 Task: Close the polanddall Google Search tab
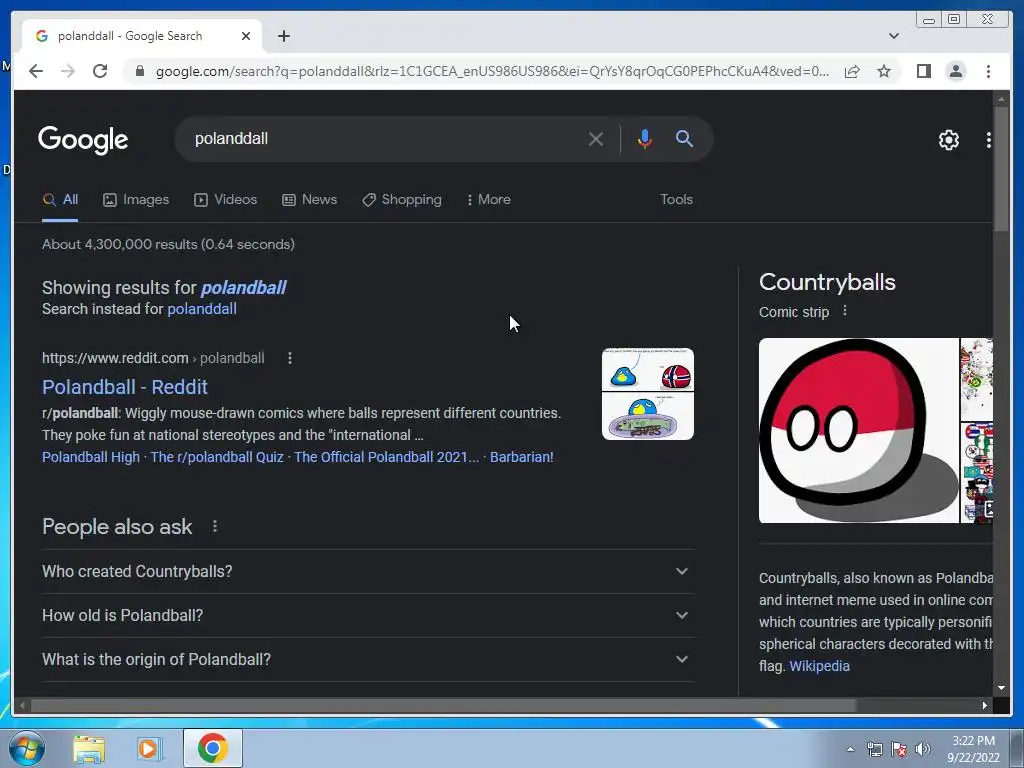tap(246, 36)
